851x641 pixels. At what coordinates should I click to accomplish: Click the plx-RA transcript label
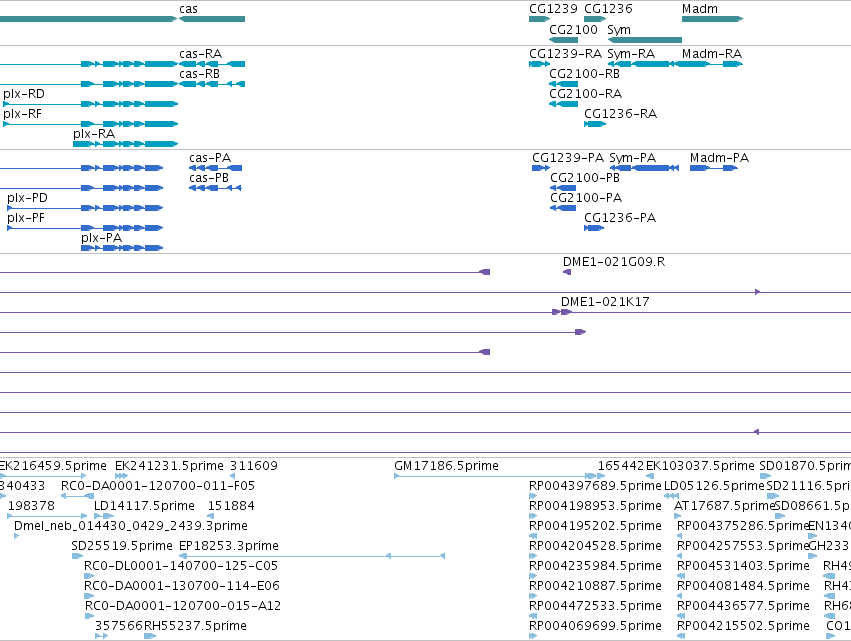pyautogui.click(x=94, y=134)
